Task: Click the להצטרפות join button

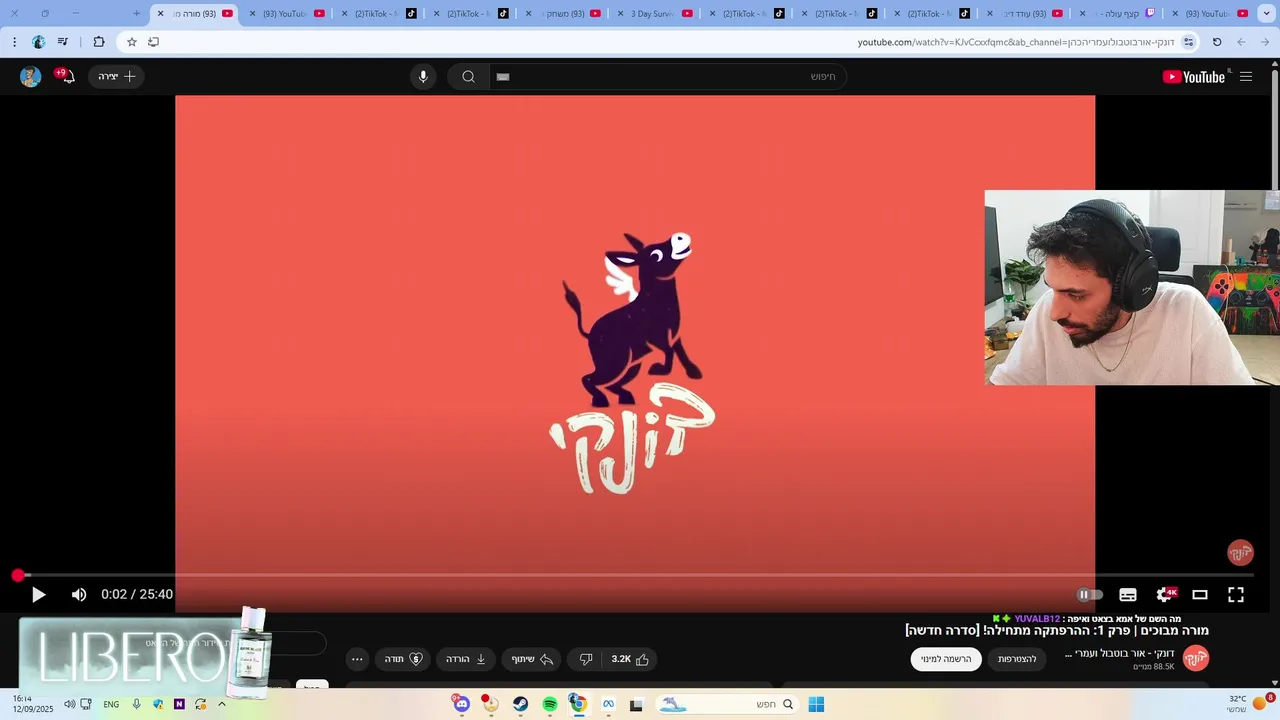Action: pyautogui.click(x=1017, y=659)
